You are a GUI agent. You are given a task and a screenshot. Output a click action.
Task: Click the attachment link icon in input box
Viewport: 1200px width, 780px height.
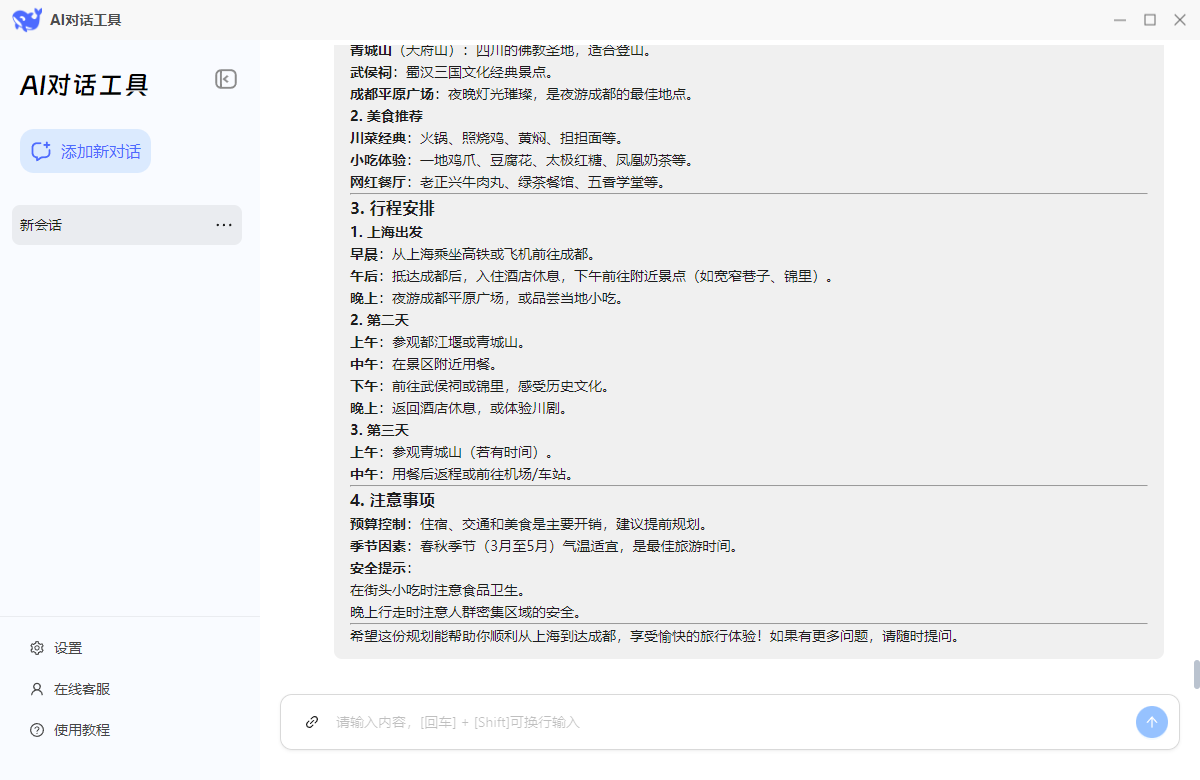tap(312, 722)
